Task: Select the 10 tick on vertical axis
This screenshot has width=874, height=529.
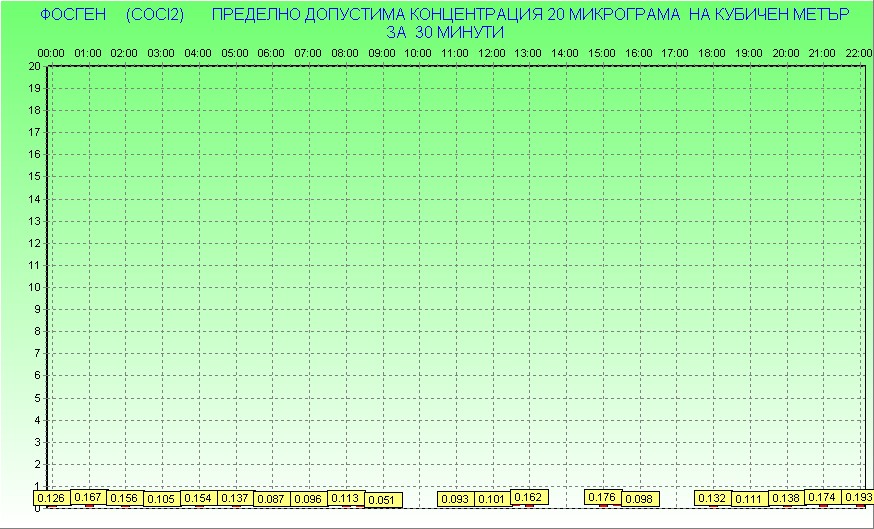Action: pyautogui.click(x=34, y=287)
